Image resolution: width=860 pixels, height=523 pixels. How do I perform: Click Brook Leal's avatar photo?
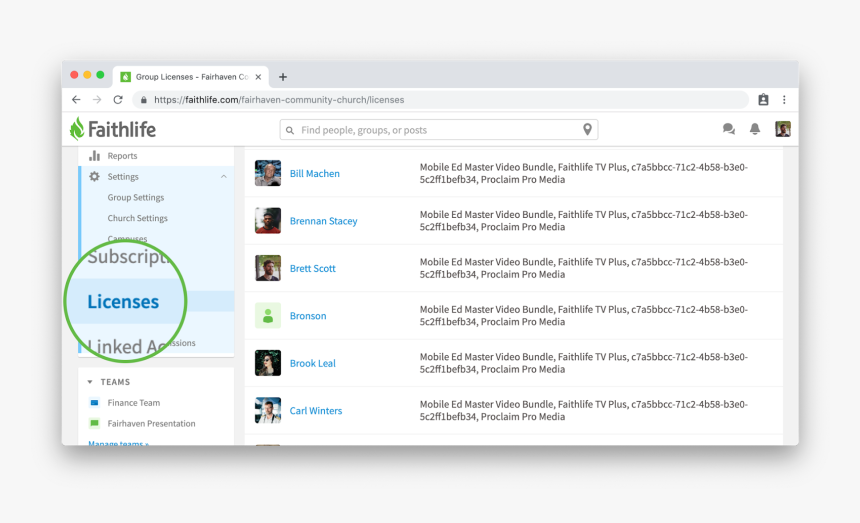[268, 363]
